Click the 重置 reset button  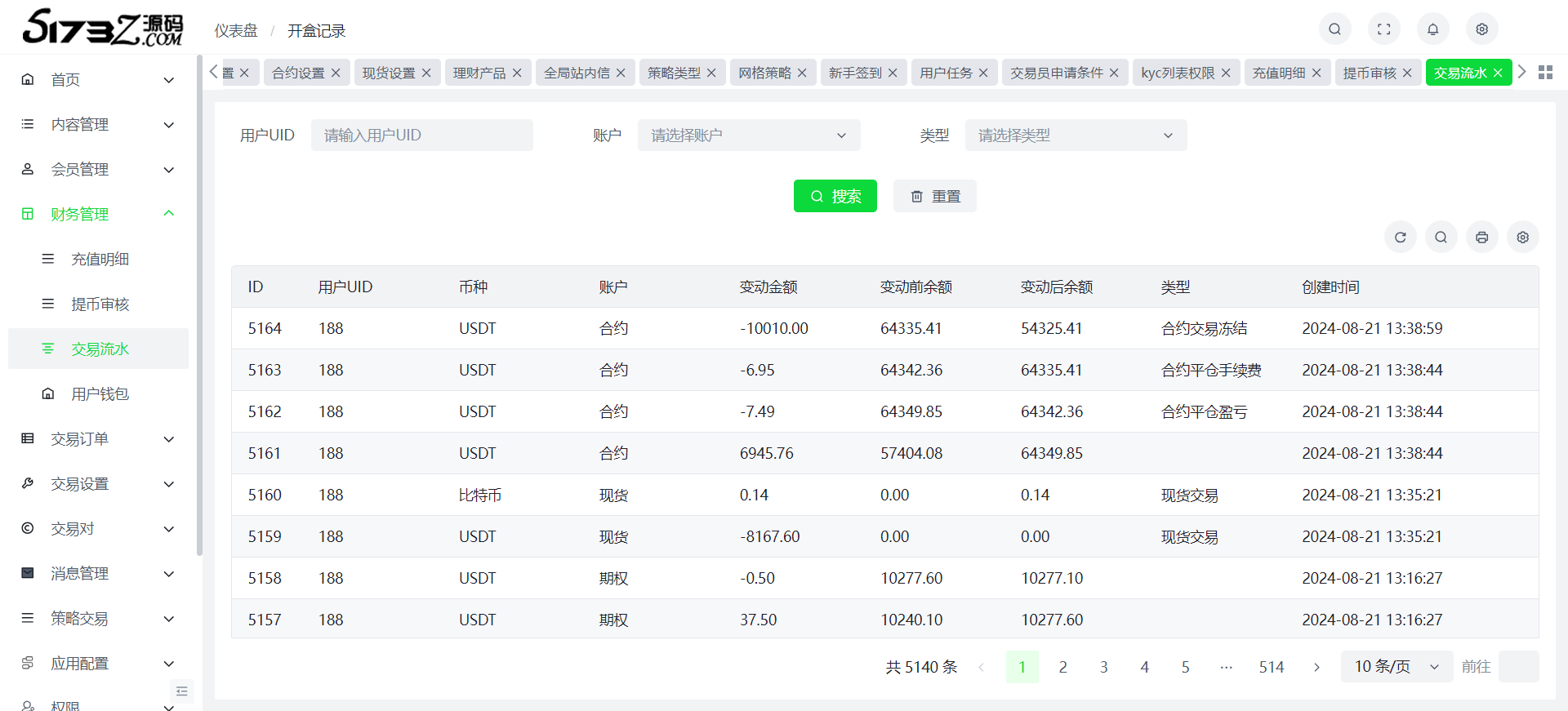click(x=934, y=197)
